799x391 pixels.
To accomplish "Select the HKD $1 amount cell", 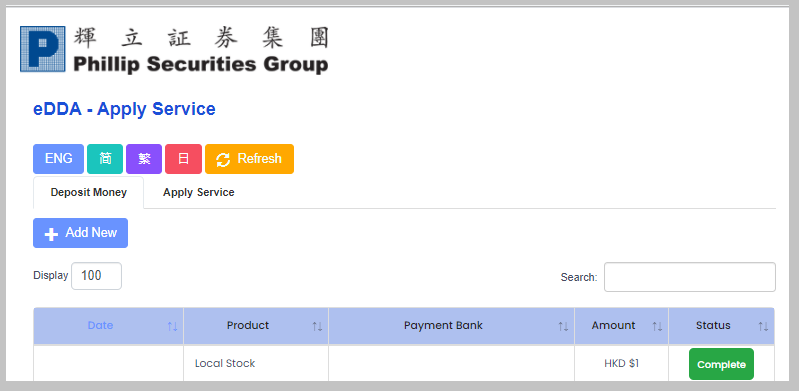I will pos(622,363).
